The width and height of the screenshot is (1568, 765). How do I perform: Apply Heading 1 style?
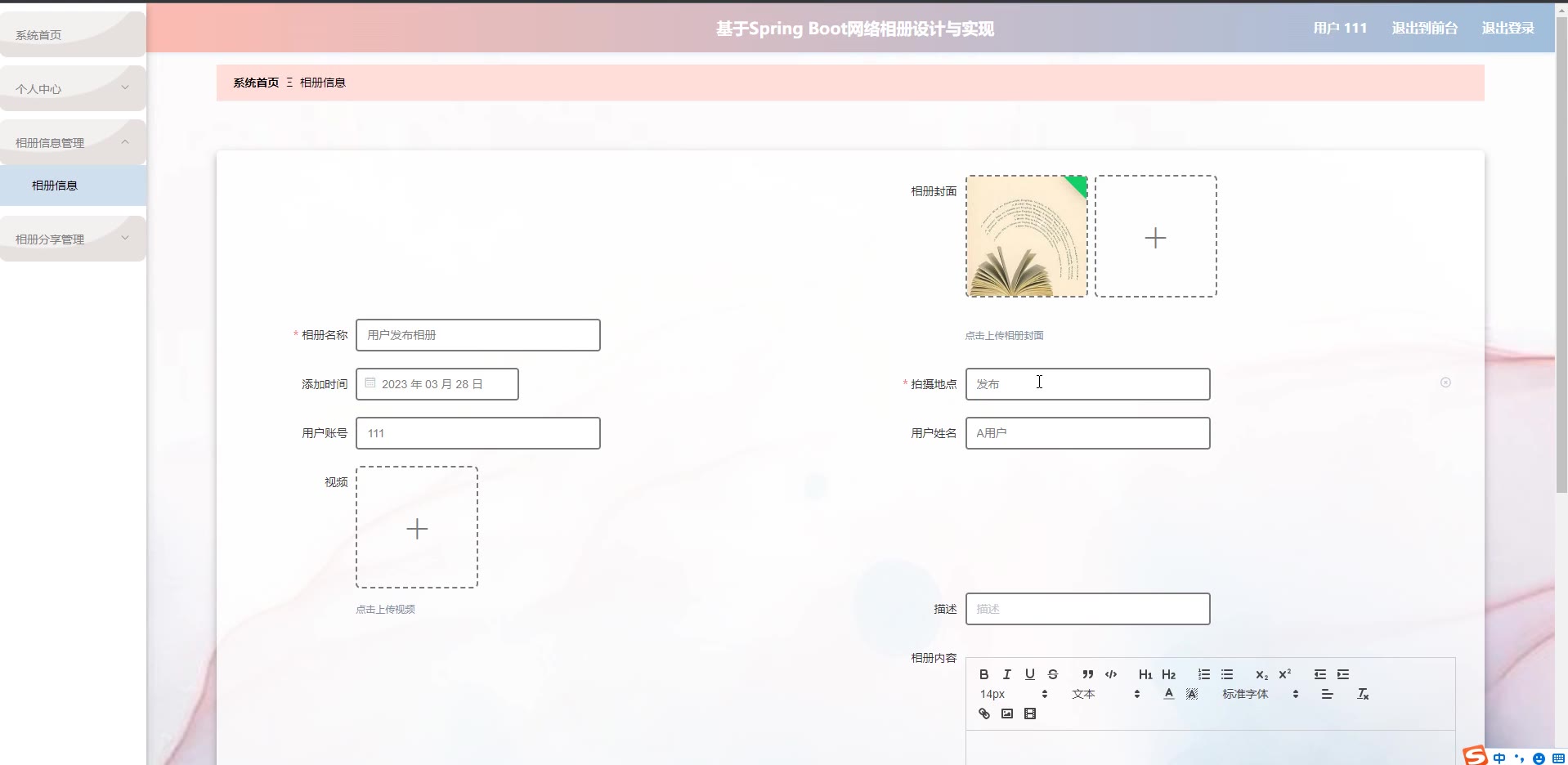1145,674
